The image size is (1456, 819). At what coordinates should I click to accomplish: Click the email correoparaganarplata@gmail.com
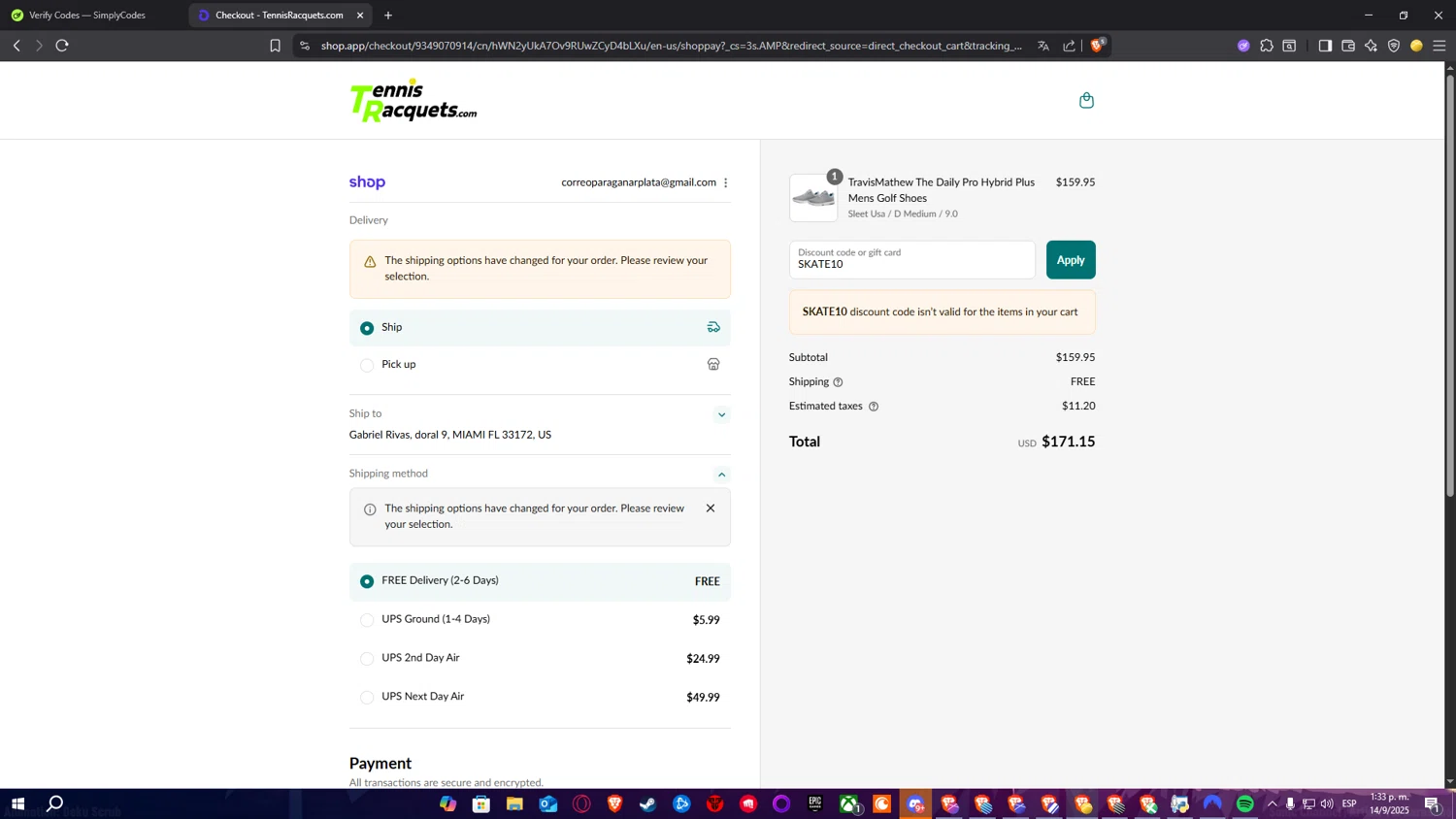pyautogui.click(x=639, y=182)
